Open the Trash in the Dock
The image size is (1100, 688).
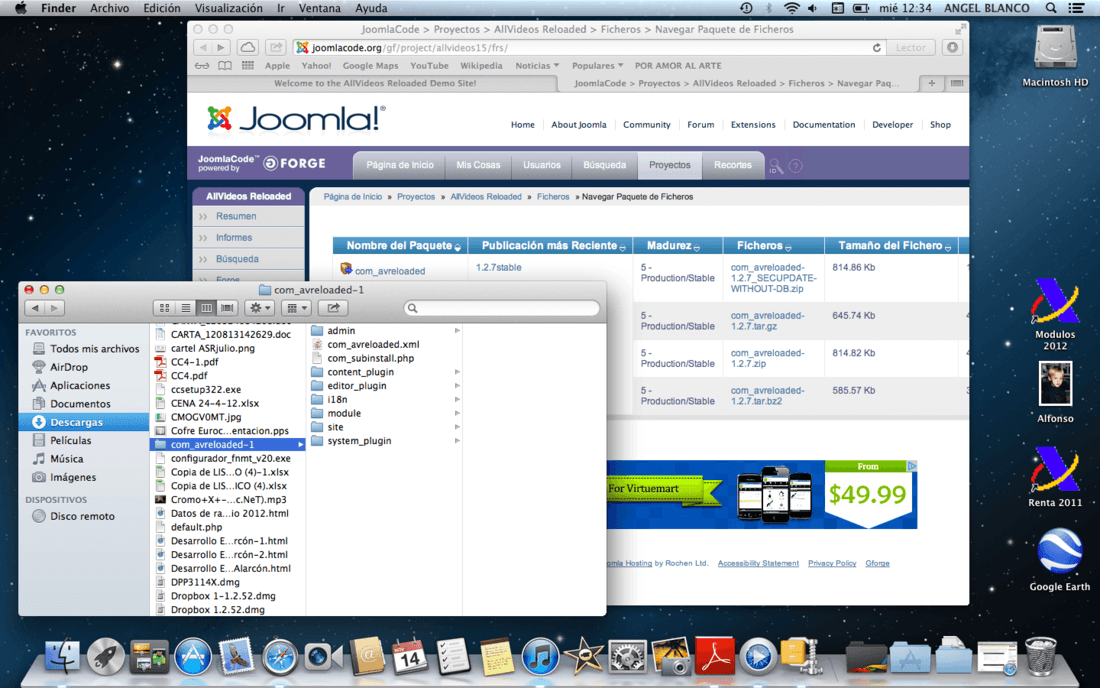(1040, 656)
